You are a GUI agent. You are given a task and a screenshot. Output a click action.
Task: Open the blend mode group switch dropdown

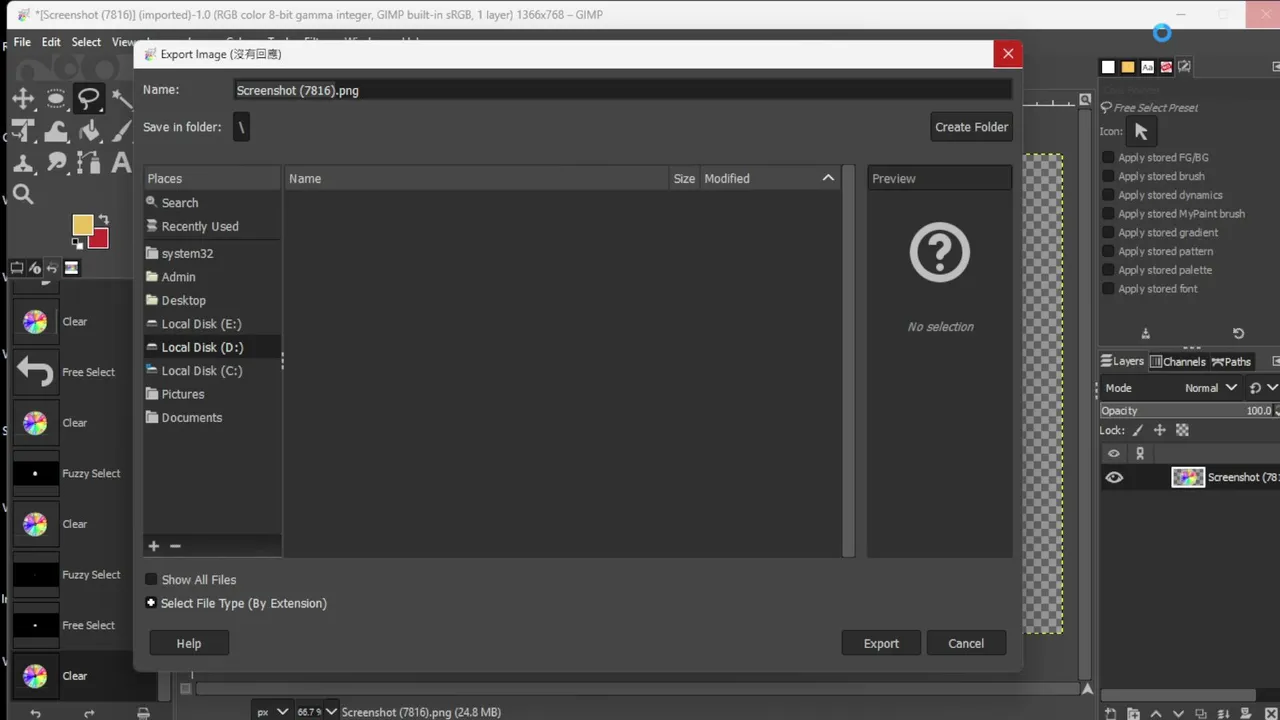[1263, 388]
